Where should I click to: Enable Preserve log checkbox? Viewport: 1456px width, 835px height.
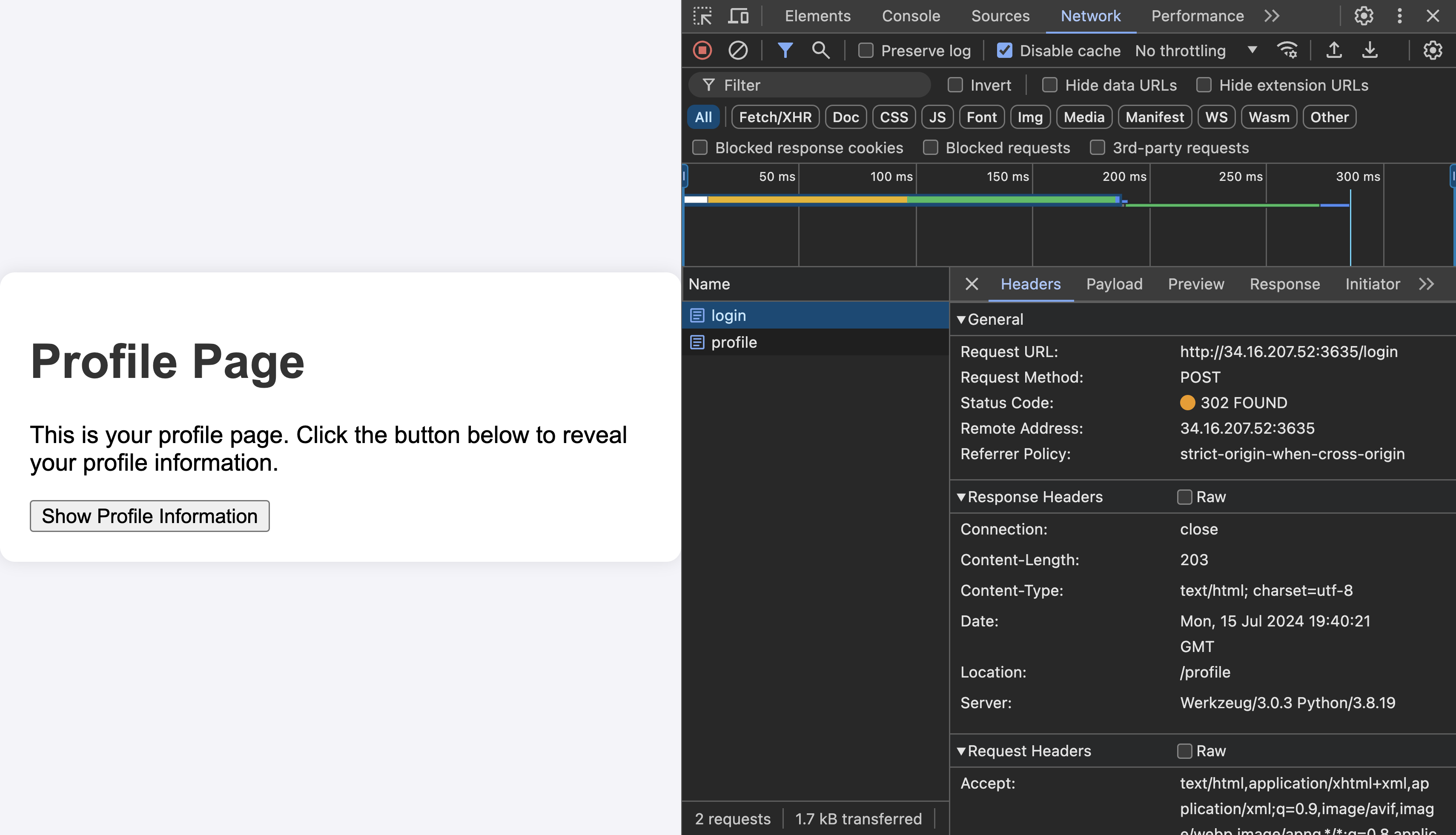[866, 51]
